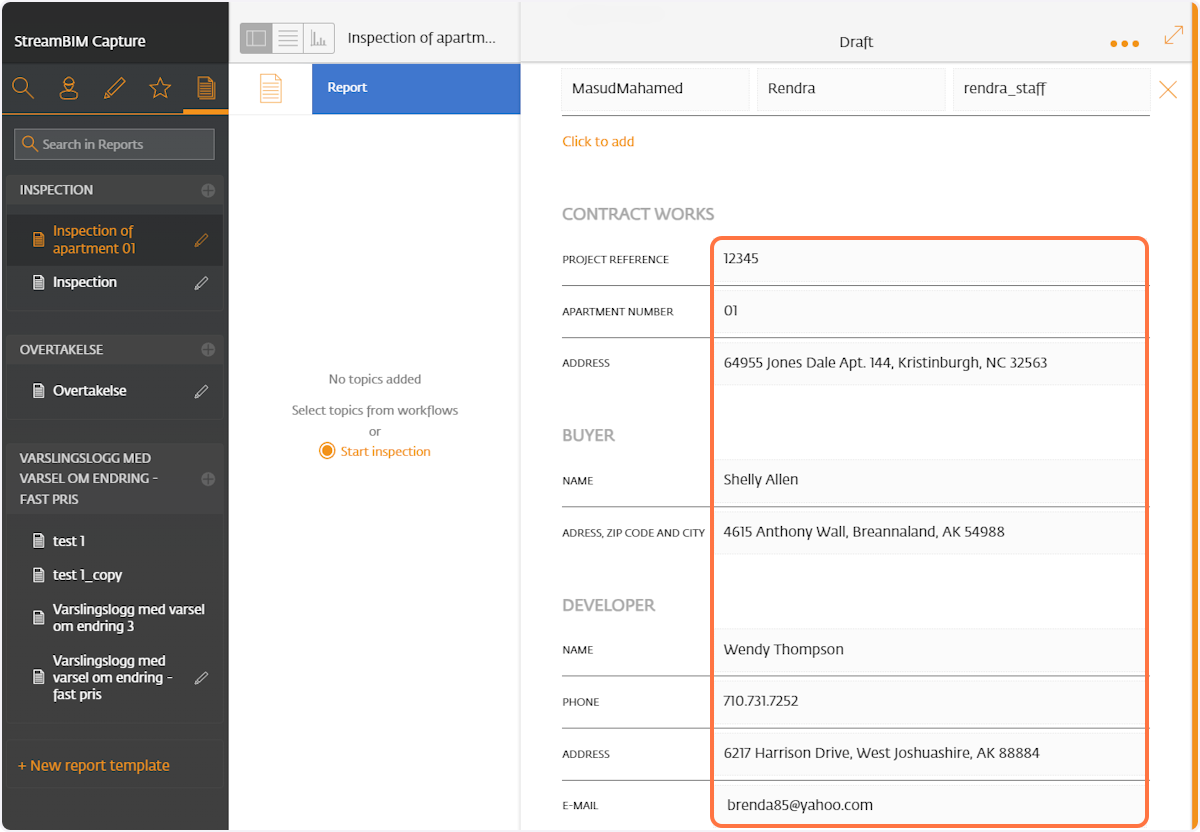Viewport: 1200px width, 832px height.
Task: Open Varslingslogg med varsel fast pris report
Action: point(114,678)
